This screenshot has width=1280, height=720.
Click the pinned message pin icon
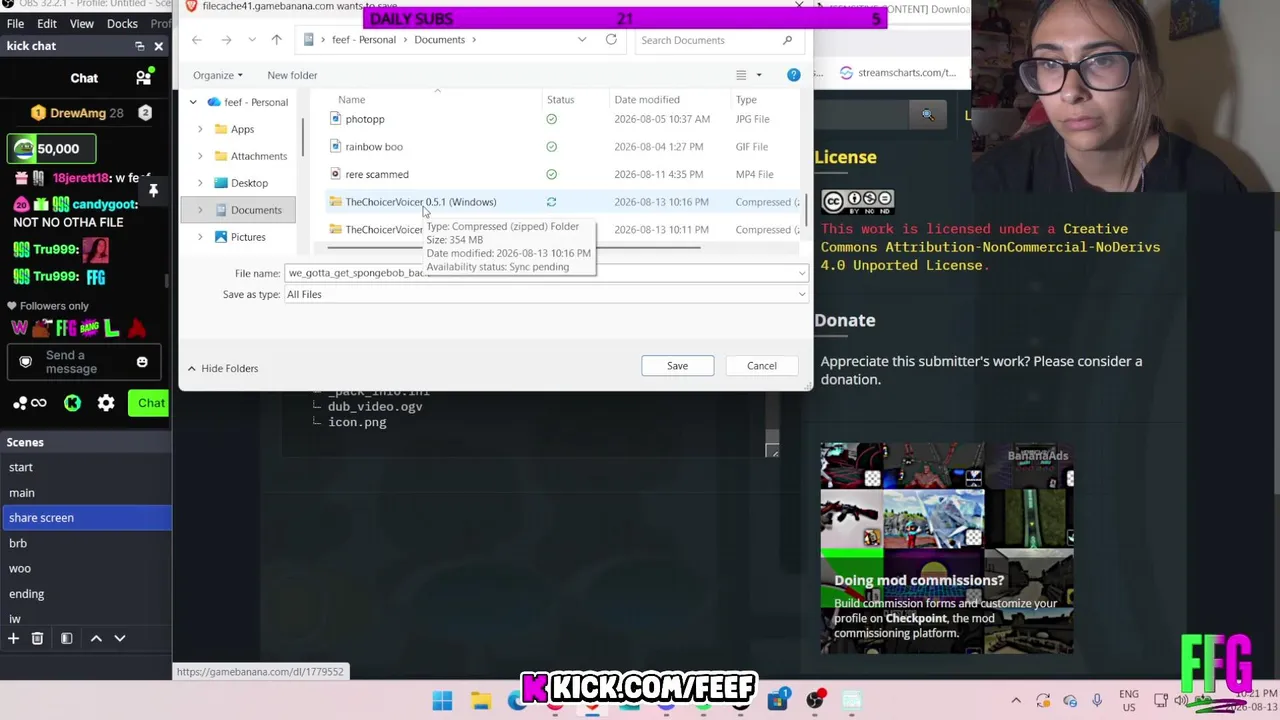click(153, 190)
